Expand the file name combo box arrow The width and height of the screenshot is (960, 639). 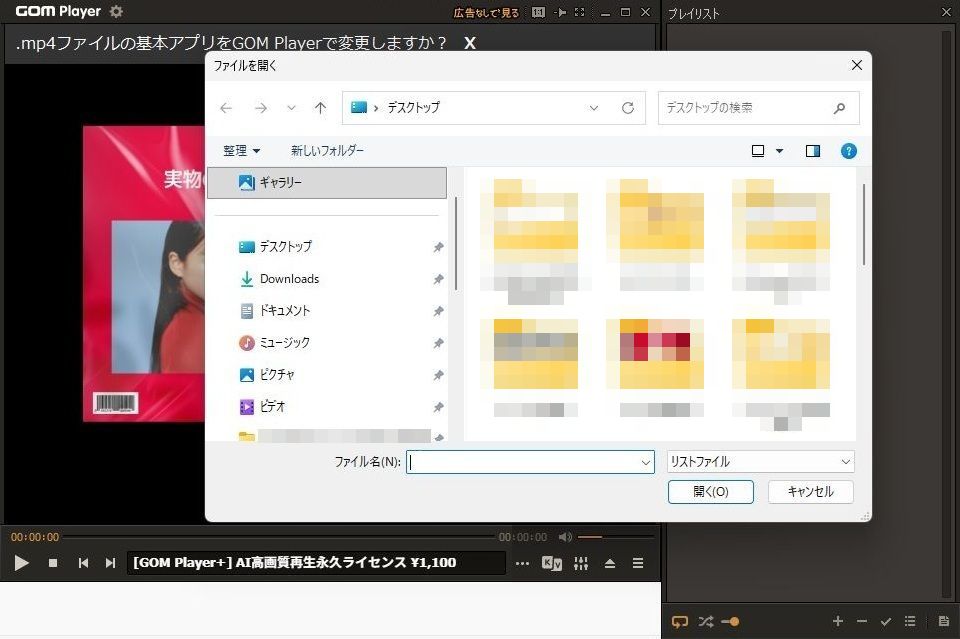tap(645, 462)
